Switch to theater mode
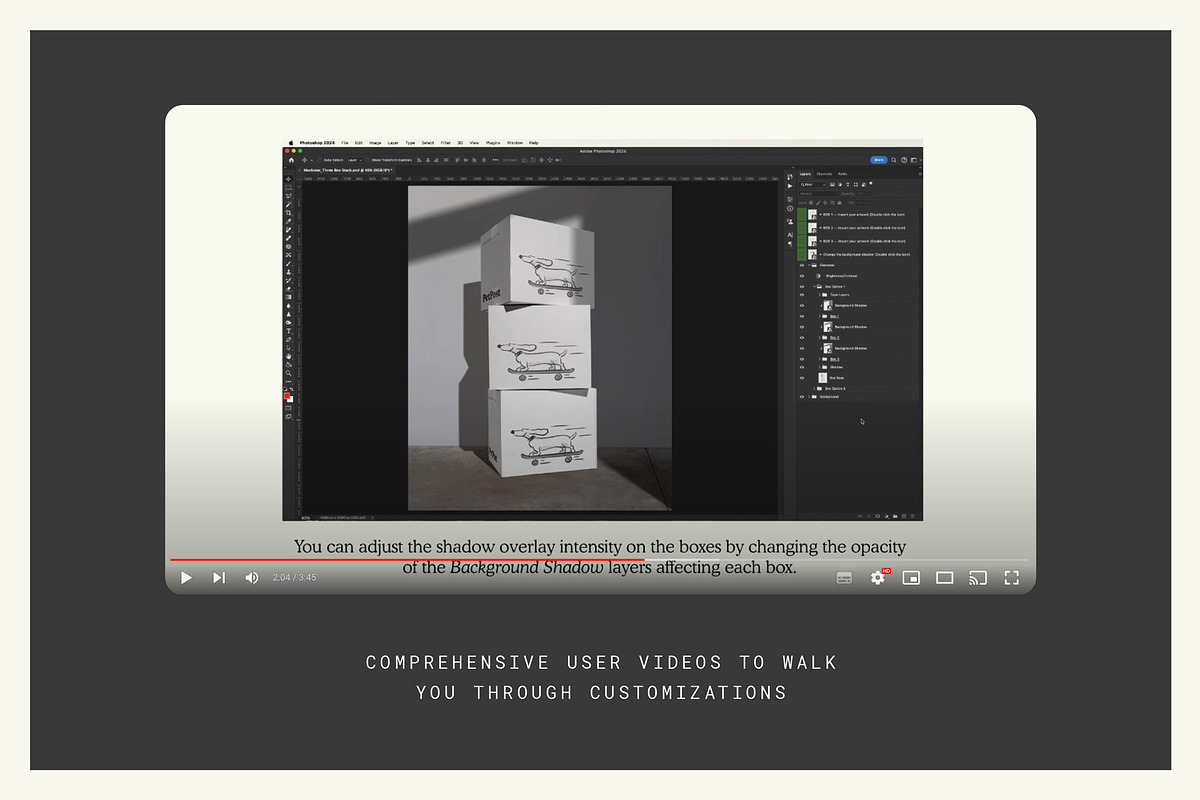Viewport: 1200px width, 800px height. [945, 577]
